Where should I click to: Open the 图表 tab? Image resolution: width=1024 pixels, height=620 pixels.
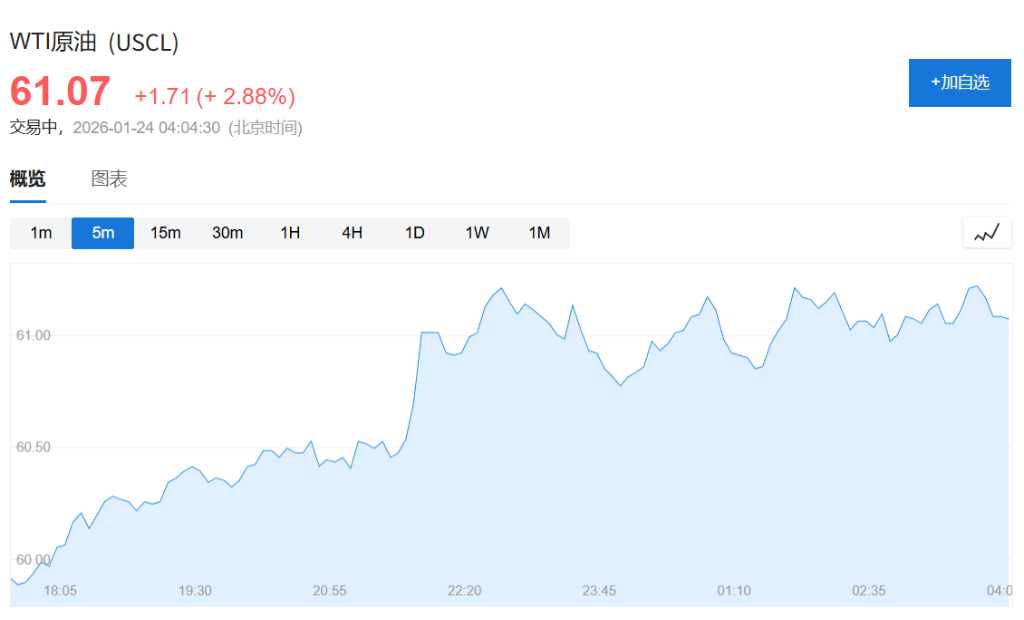coord(109,180)
